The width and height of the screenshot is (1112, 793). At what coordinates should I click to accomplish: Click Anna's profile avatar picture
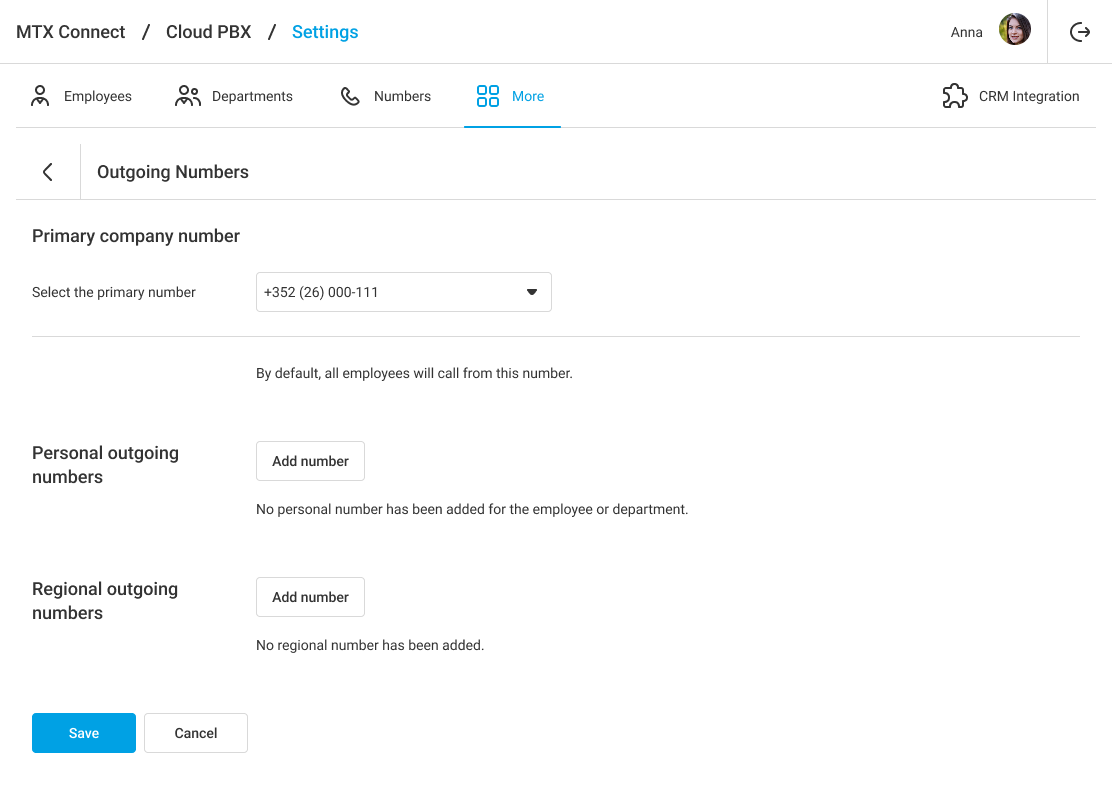coord(1014,30)
